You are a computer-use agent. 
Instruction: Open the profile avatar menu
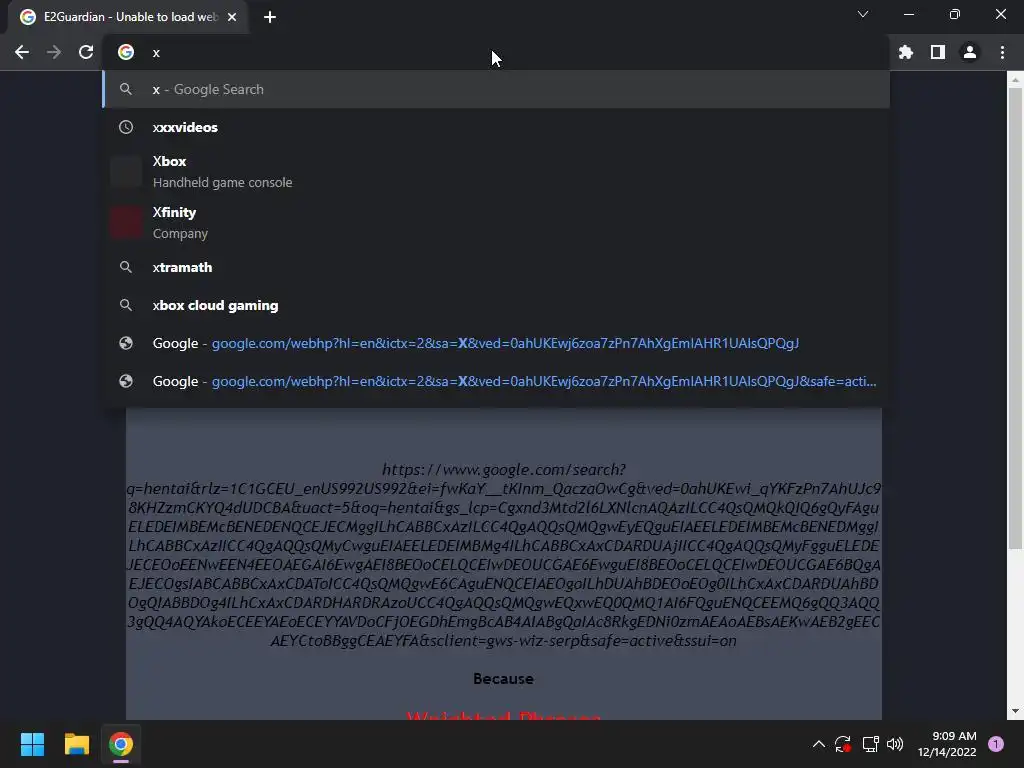[x=970, y=52]
